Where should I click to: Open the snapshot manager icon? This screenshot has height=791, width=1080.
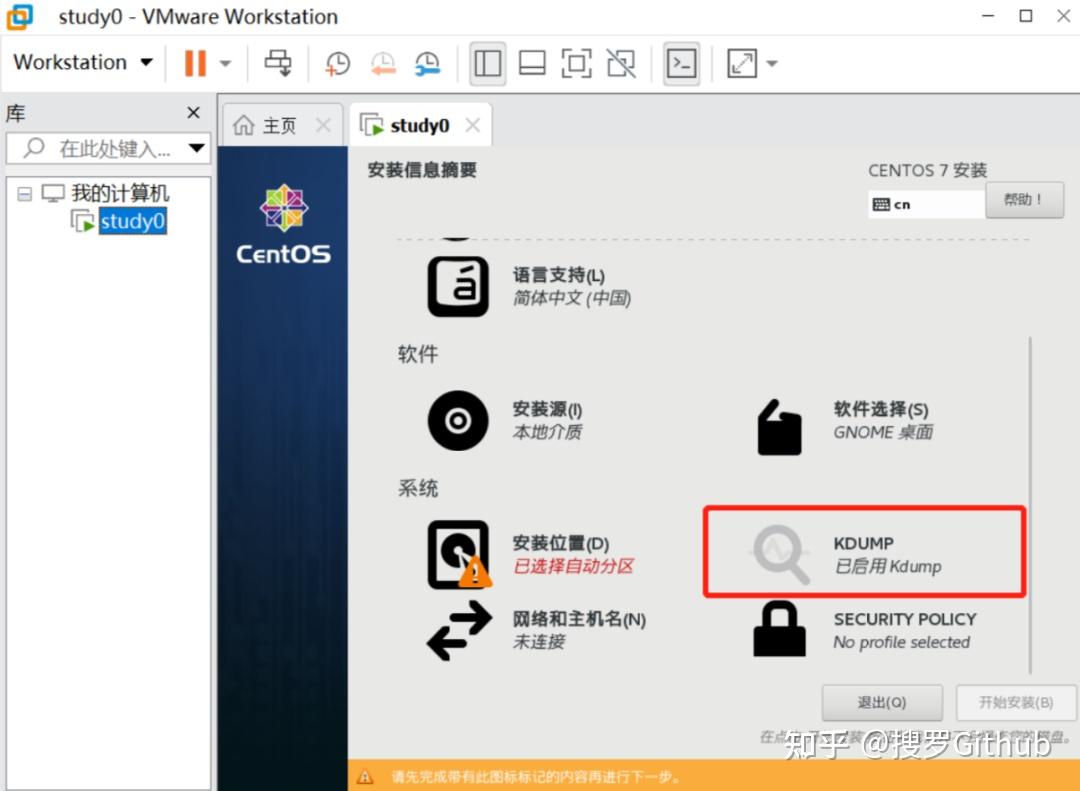pyautogui.click(x=428, y=63)
